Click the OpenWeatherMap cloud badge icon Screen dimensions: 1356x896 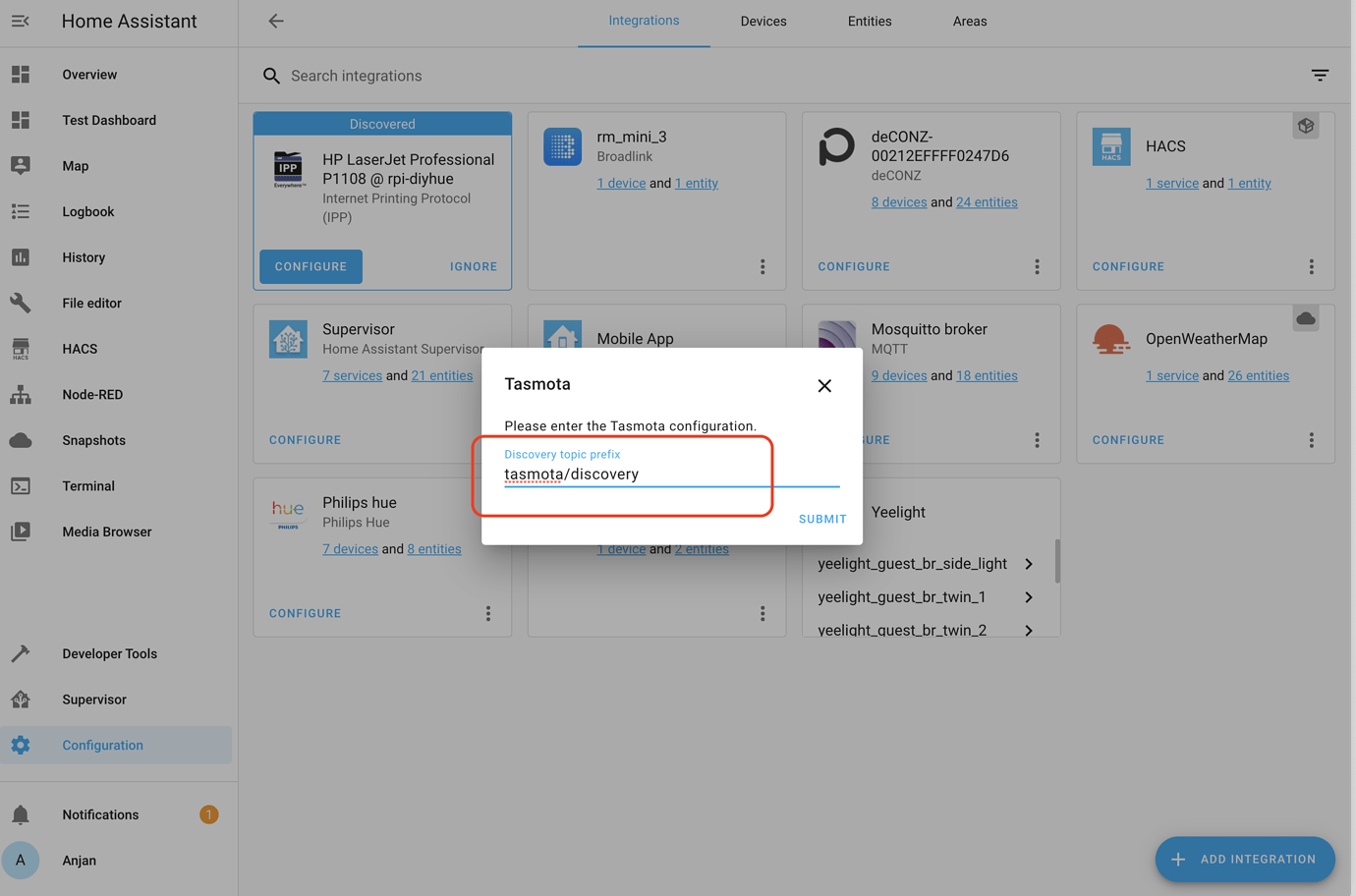coord(1306,318)
